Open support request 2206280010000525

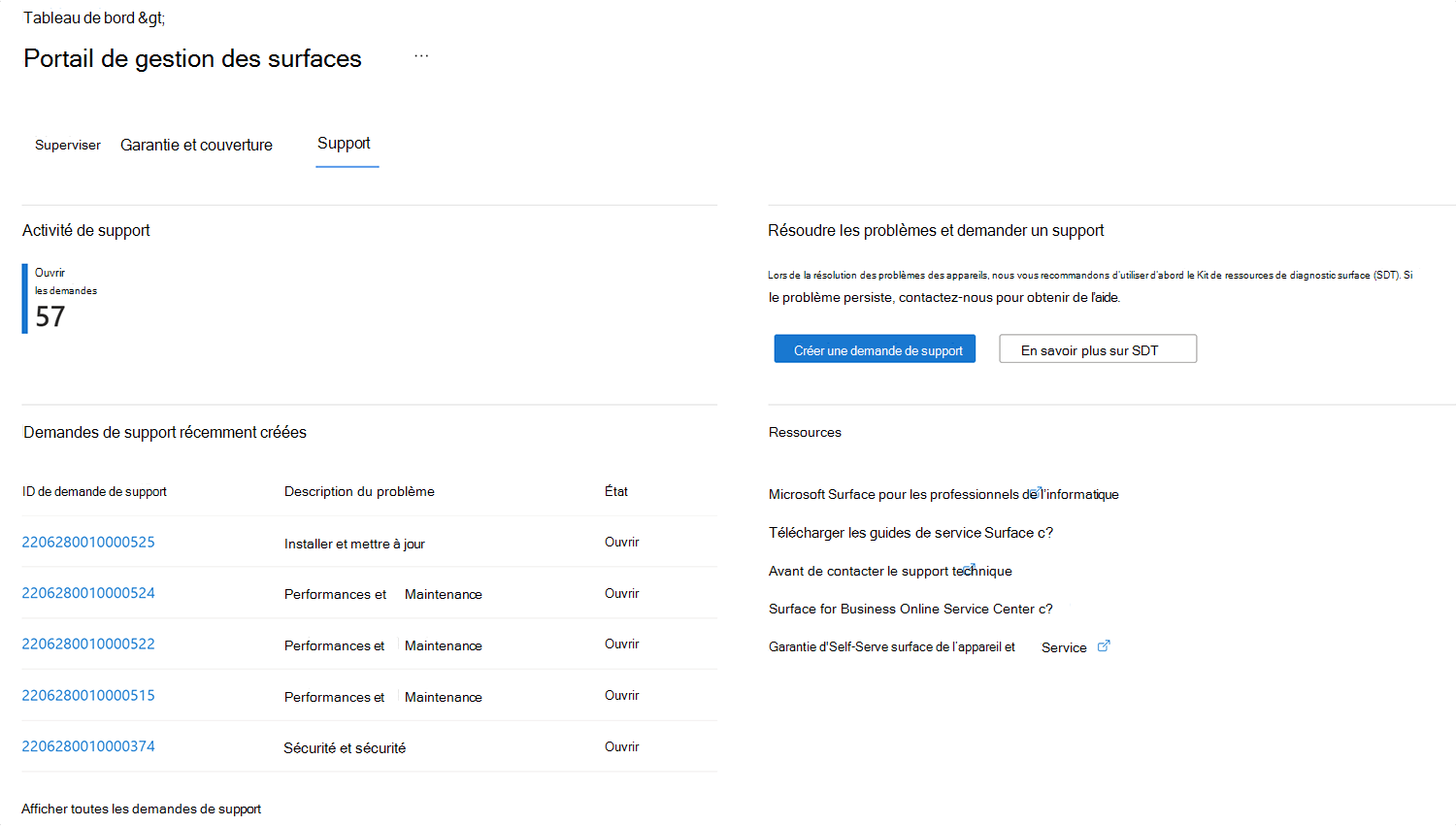tap(88, 542)
